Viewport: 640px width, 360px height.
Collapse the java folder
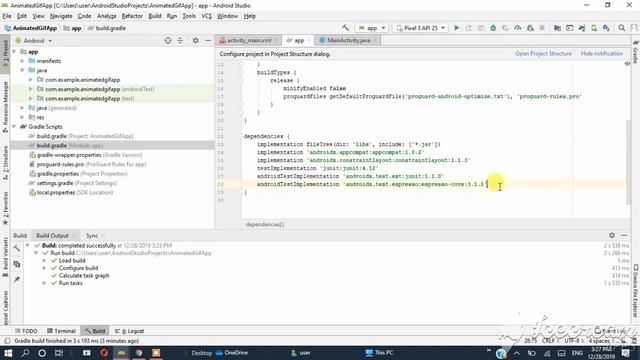(x=22, y=71)
